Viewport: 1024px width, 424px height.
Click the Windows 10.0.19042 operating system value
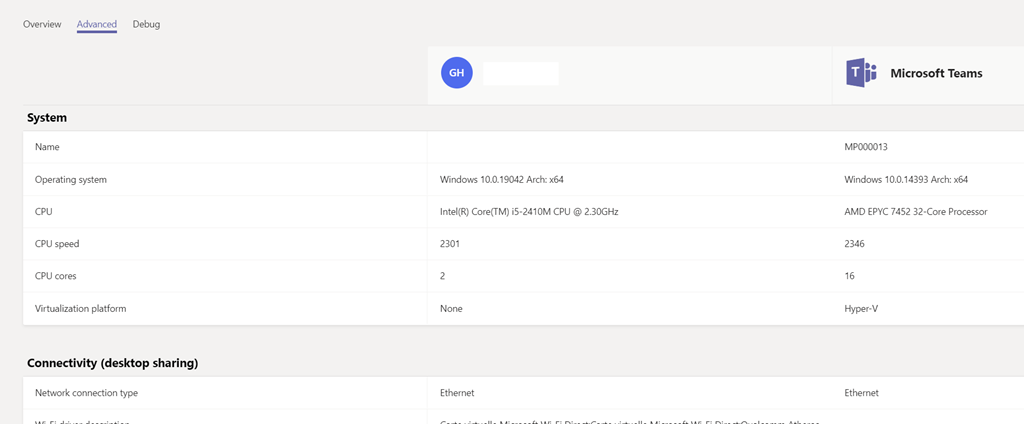(x=508, y=180)
